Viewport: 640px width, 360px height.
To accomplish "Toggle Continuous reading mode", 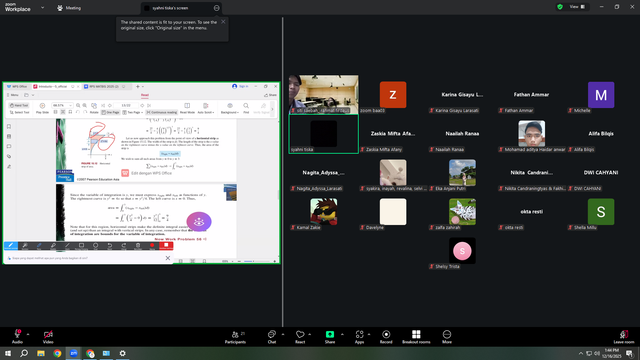I will click(x=162, y=112).
